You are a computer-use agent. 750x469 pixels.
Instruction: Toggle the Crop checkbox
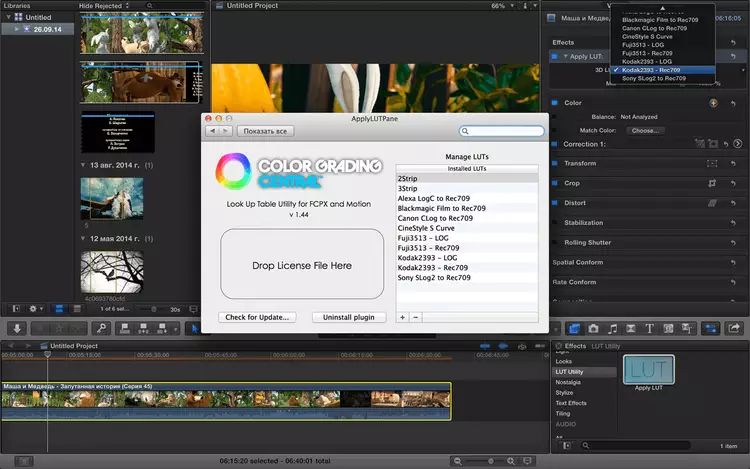555,183
